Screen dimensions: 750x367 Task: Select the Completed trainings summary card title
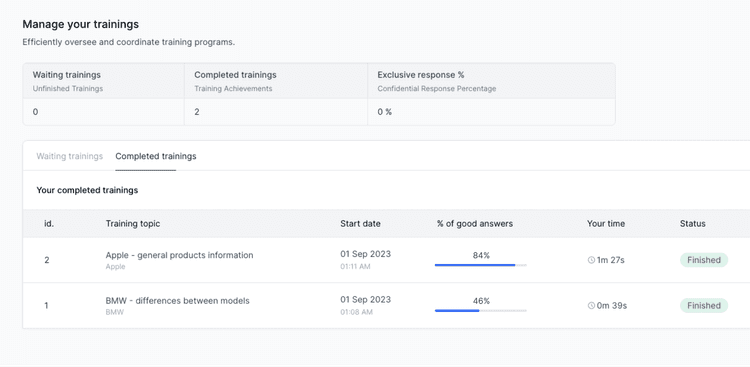point(235,75)
